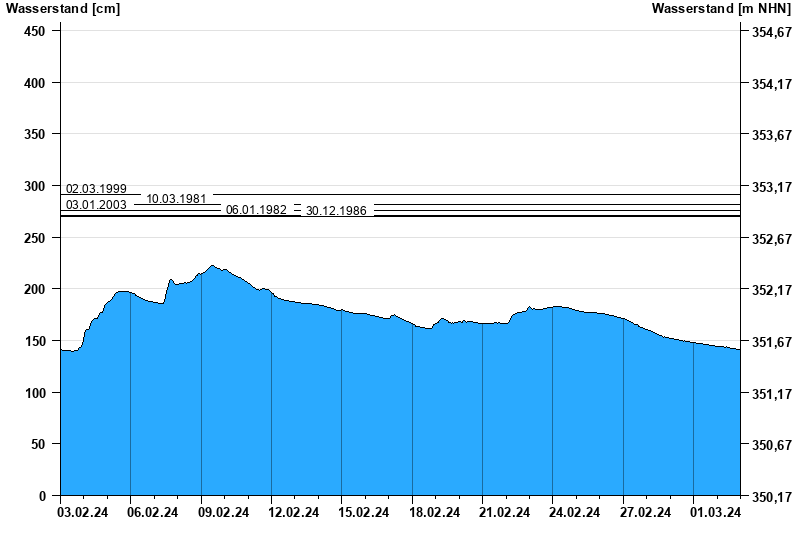Select the 200 value on the left axis
This screenshot has width=800, height=550.
coord(34,289)
